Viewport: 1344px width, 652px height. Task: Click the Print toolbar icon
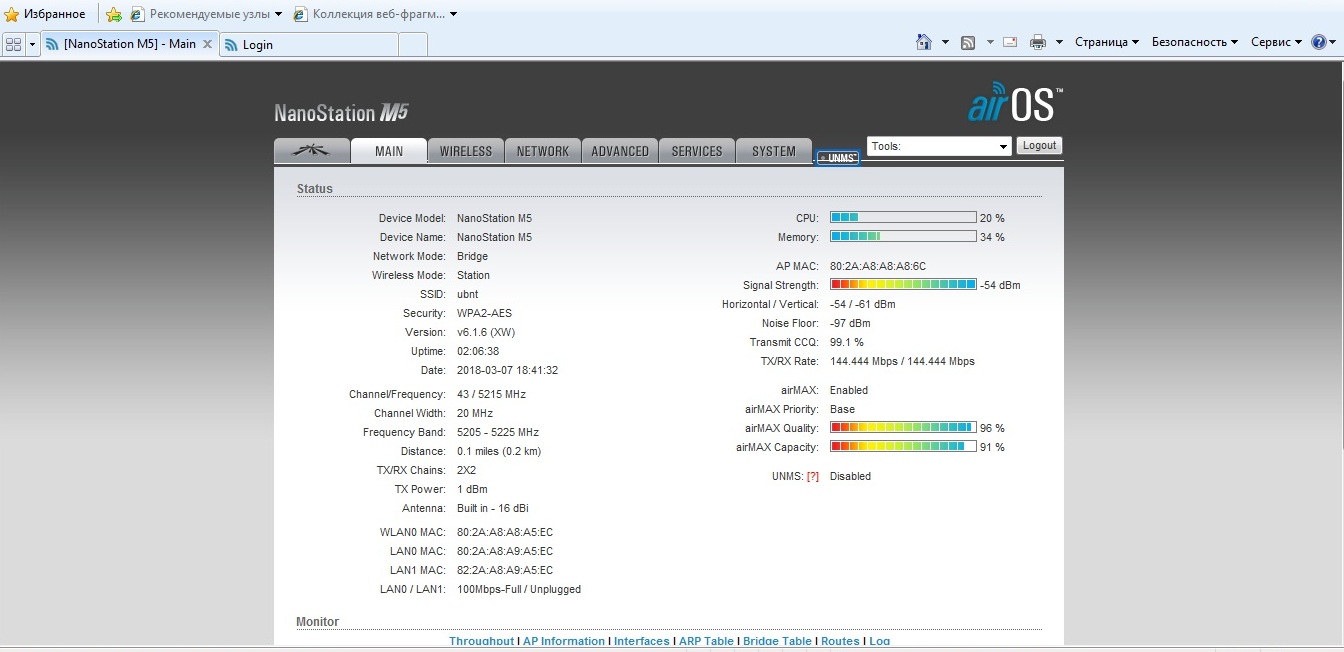pyautogui.click(x=1038, y=42)
